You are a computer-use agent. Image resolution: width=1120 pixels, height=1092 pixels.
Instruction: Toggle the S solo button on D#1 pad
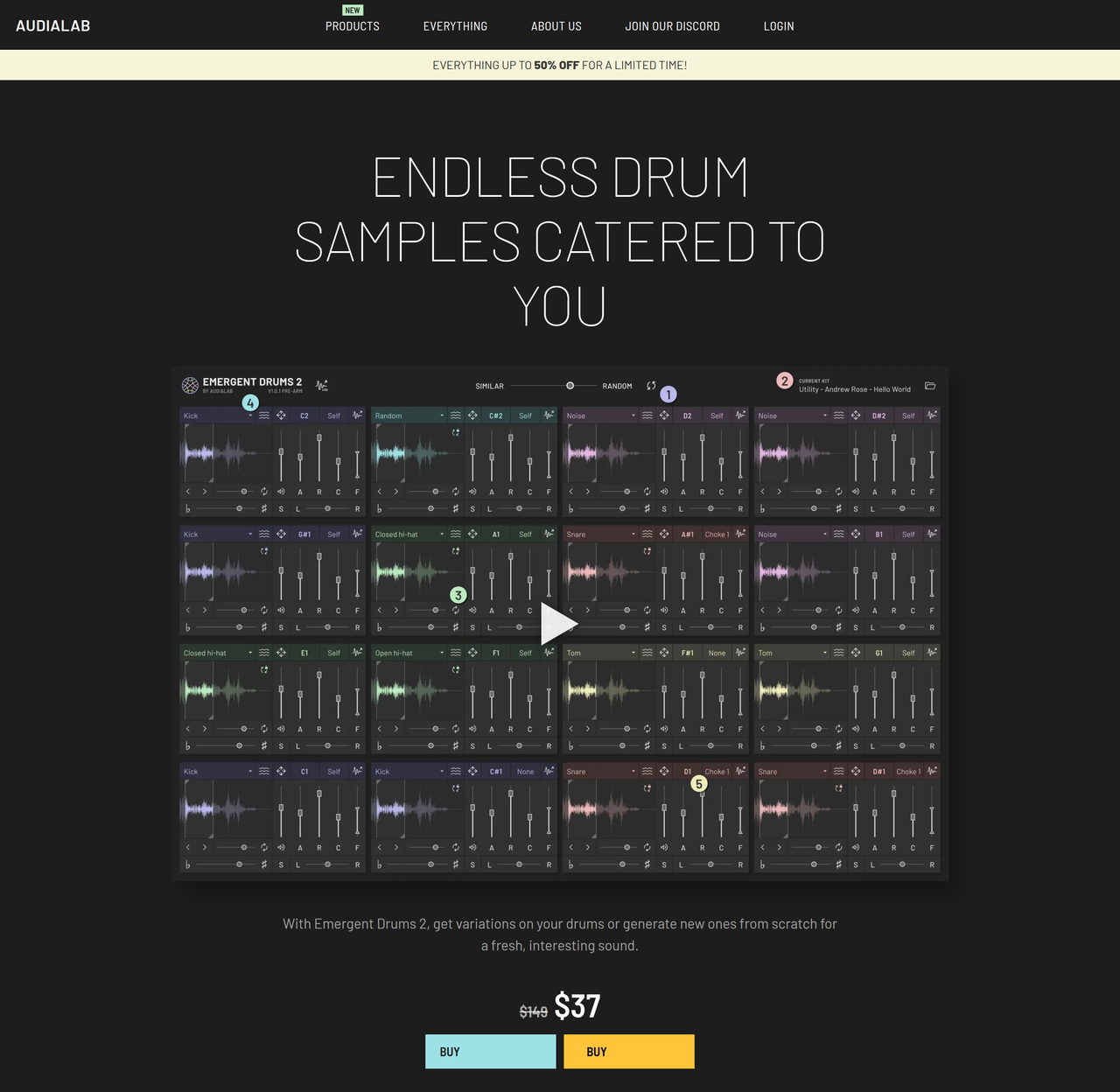click(856, 864)
